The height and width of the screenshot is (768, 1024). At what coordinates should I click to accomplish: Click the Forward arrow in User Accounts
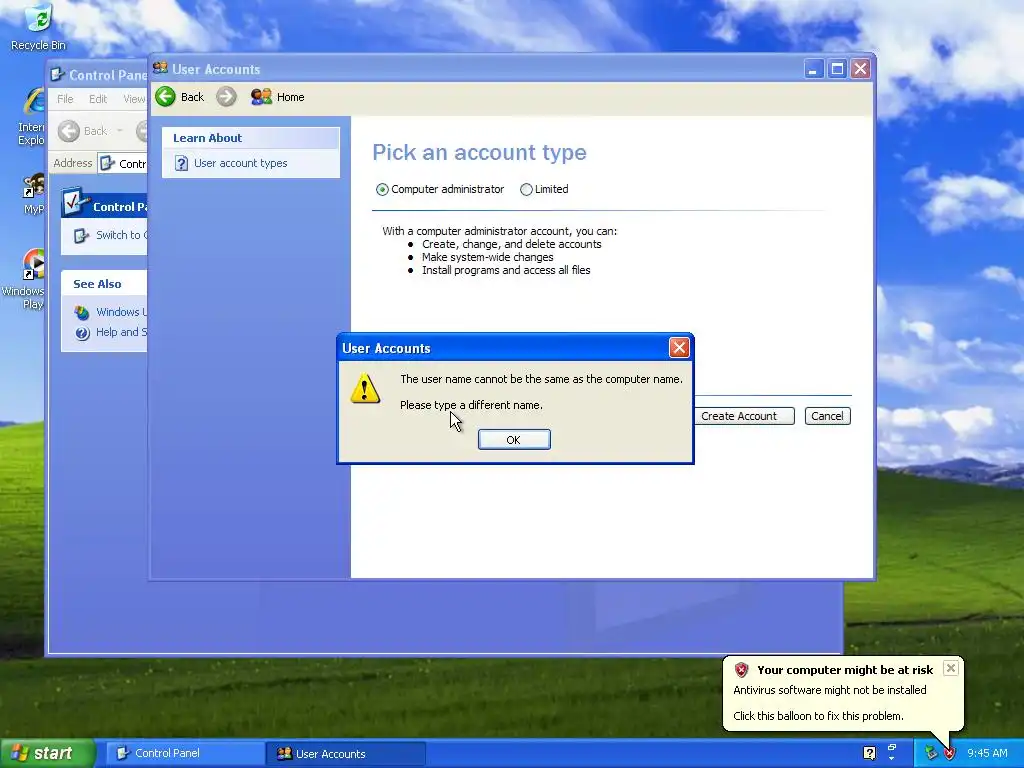(227, 97)
